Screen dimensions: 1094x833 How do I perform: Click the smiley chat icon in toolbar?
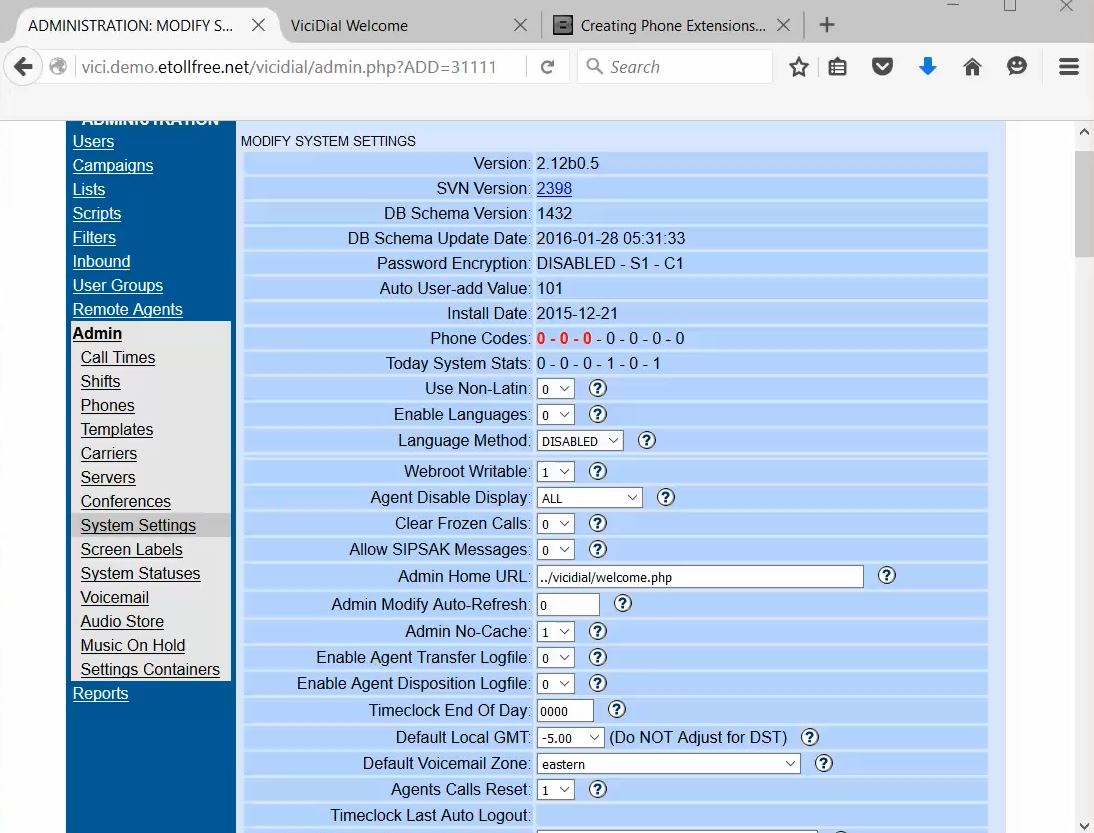coord(1017,66)
